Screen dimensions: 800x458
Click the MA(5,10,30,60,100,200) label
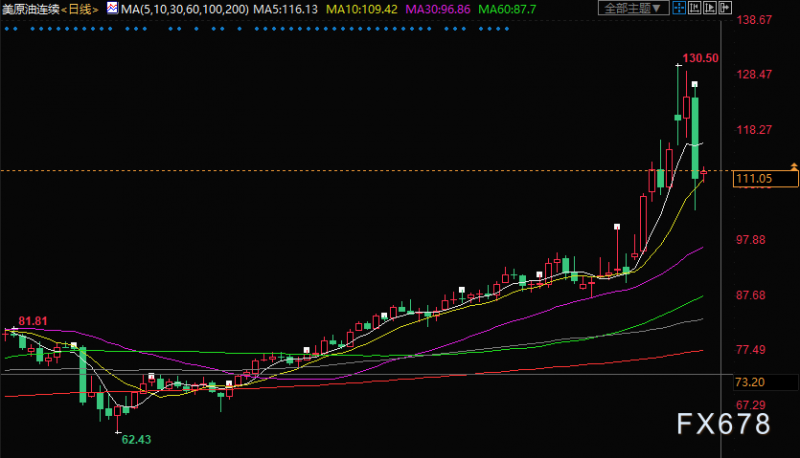pyautogui.click(x=185, y=9)
